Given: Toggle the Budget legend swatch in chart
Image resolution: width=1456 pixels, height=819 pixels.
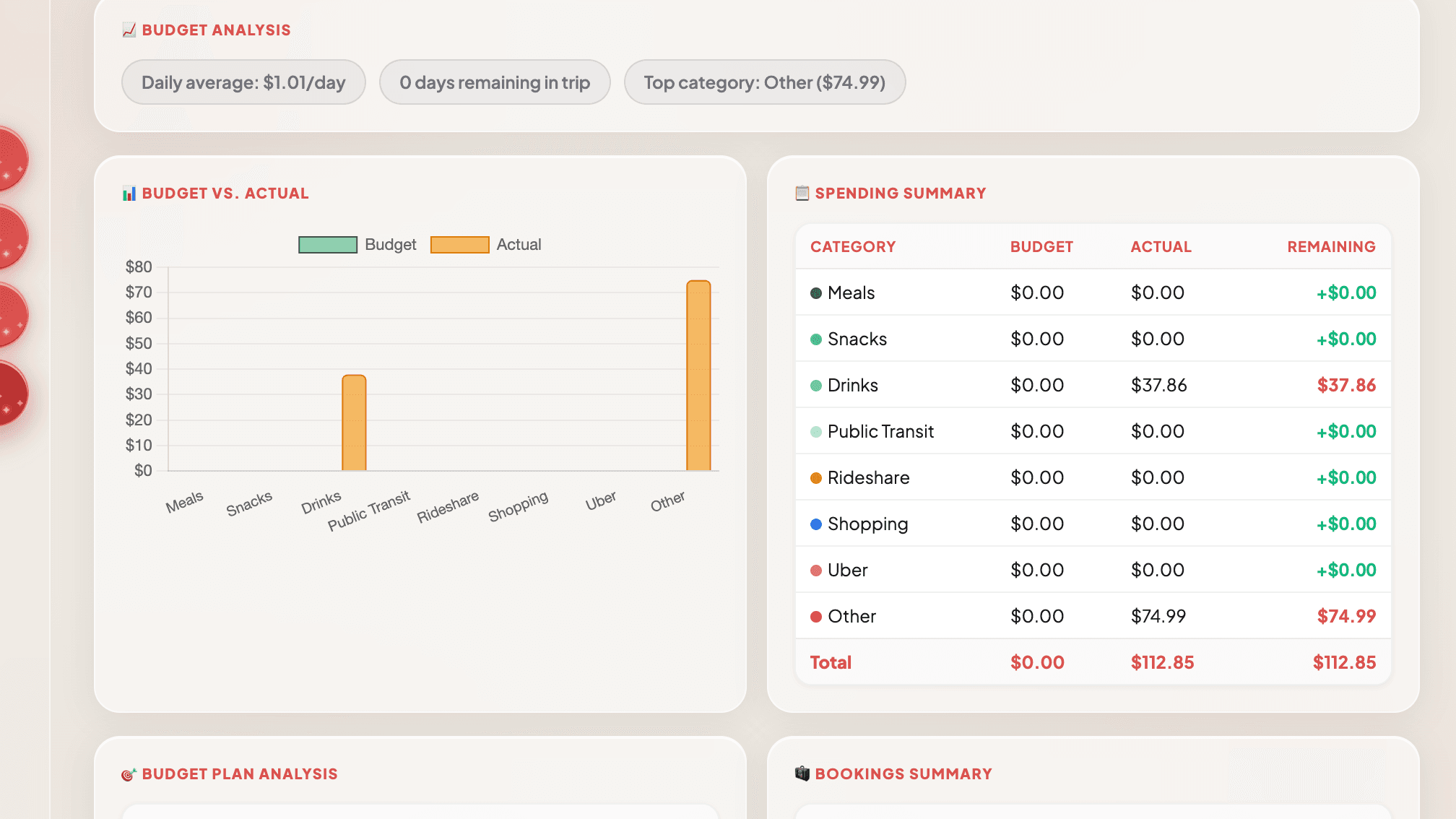Looking at the screenshot, I should pos(328,245).
